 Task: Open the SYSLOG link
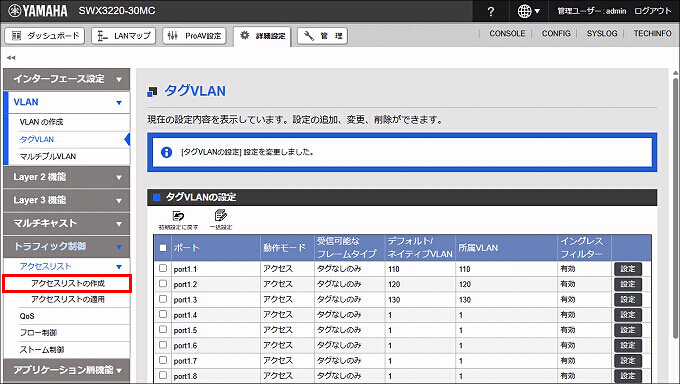tap(602, 33)
